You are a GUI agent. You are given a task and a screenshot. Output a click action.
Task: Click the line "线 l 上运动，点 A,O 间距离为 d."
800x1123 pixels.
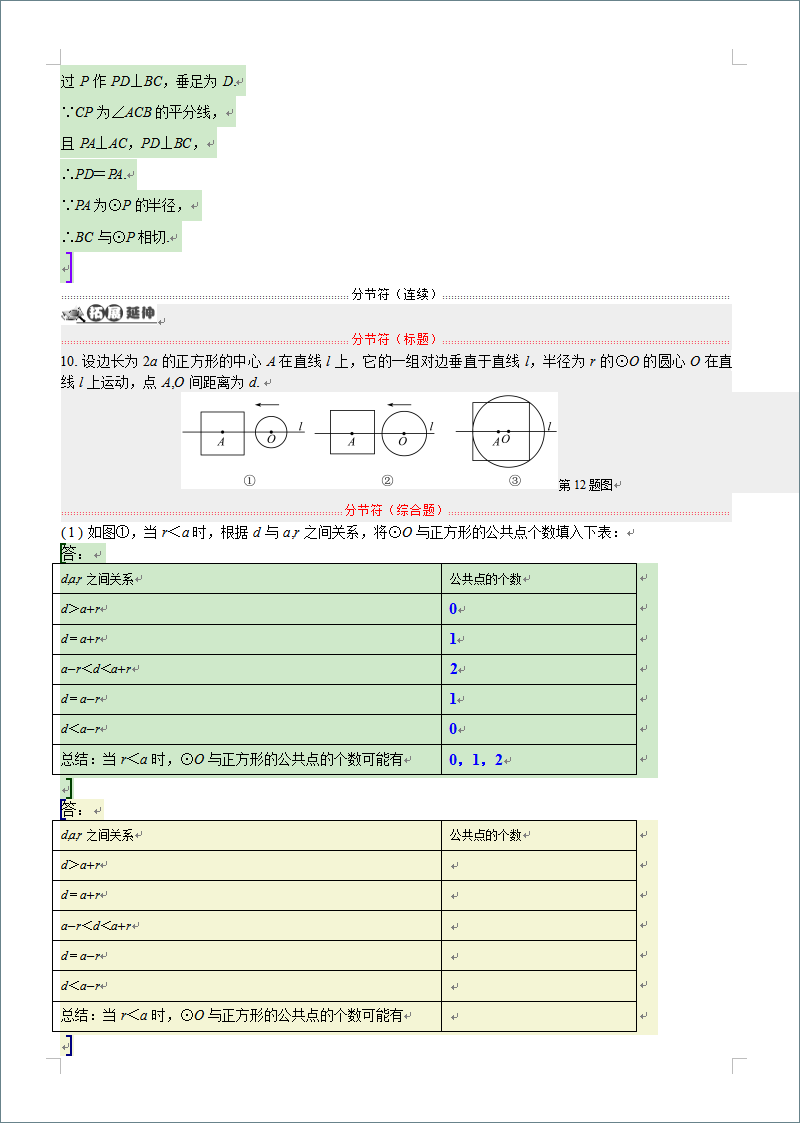click(x=160, y=382)
